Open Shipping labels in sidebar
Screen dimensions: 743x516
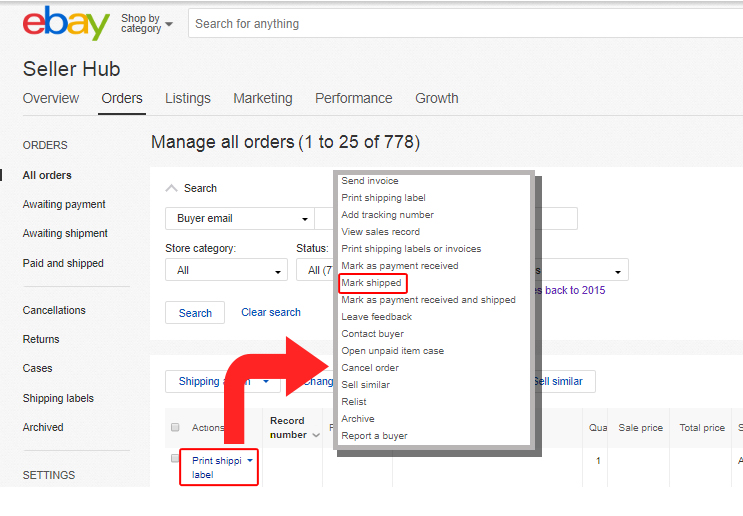pyautogui.click(x=58, y=398)
